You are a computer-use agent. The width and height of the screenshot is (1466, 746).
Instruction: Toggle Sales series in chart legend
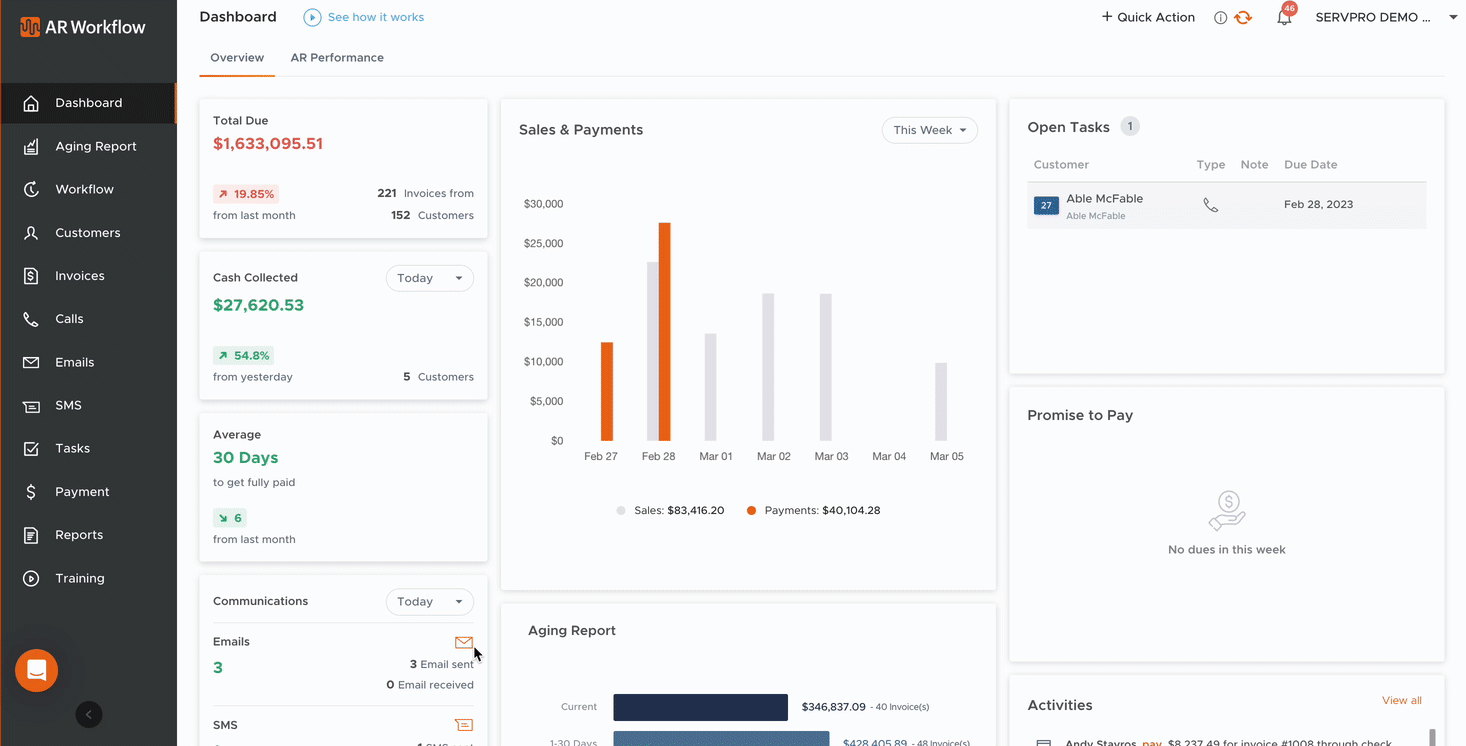pos(669,511)
